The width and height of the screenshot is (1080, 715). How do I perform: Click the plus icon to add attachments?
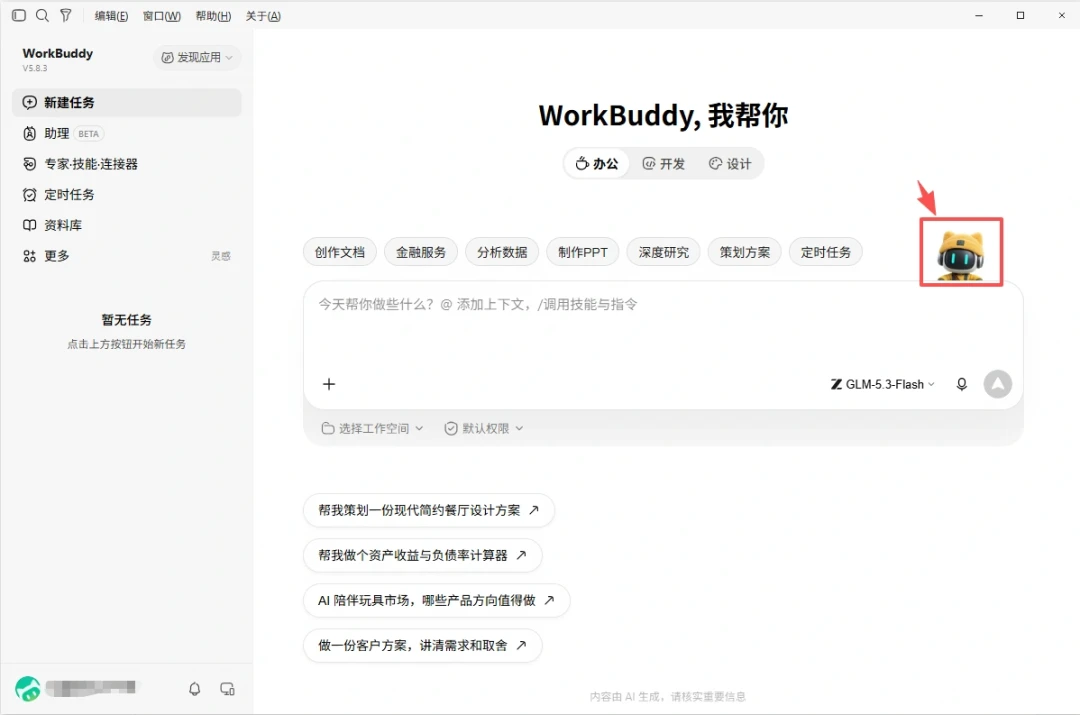(x=329, y=384)
